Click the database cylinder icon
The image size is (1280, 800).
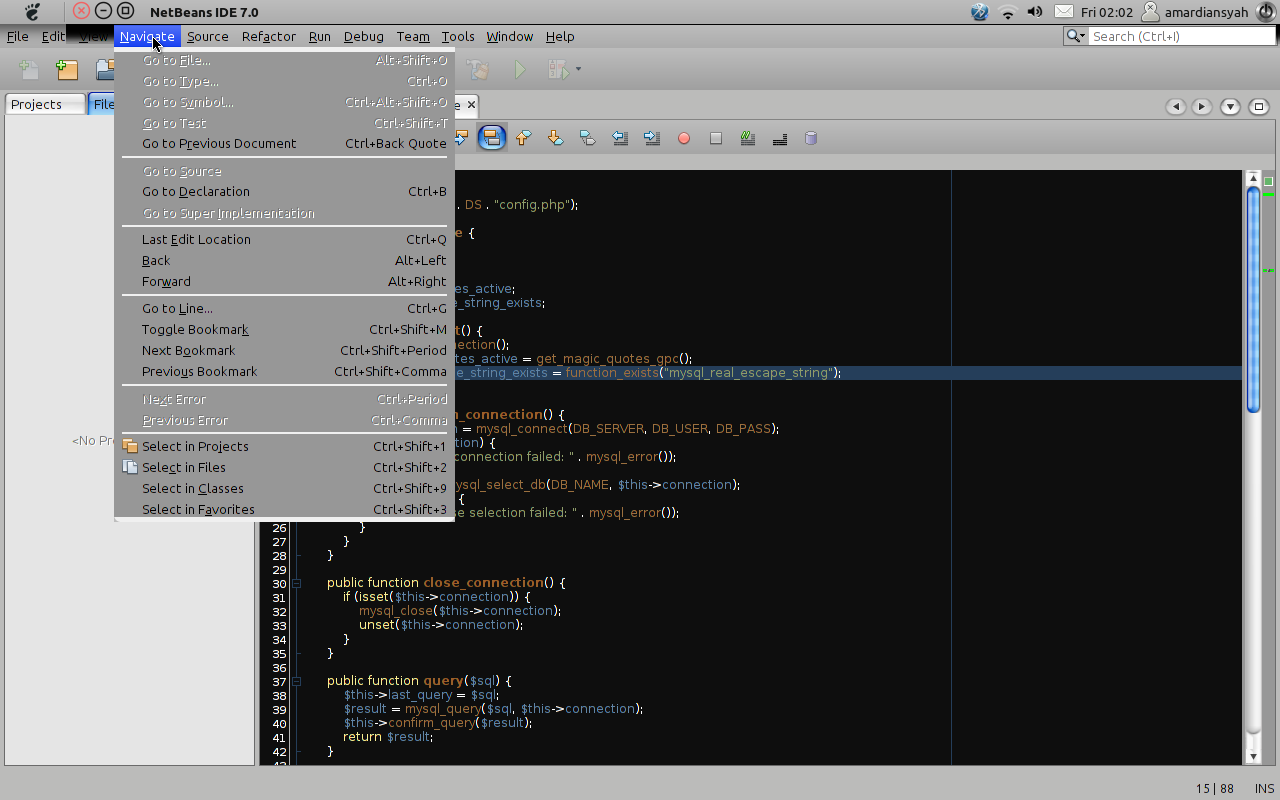[x=811, y=138]
